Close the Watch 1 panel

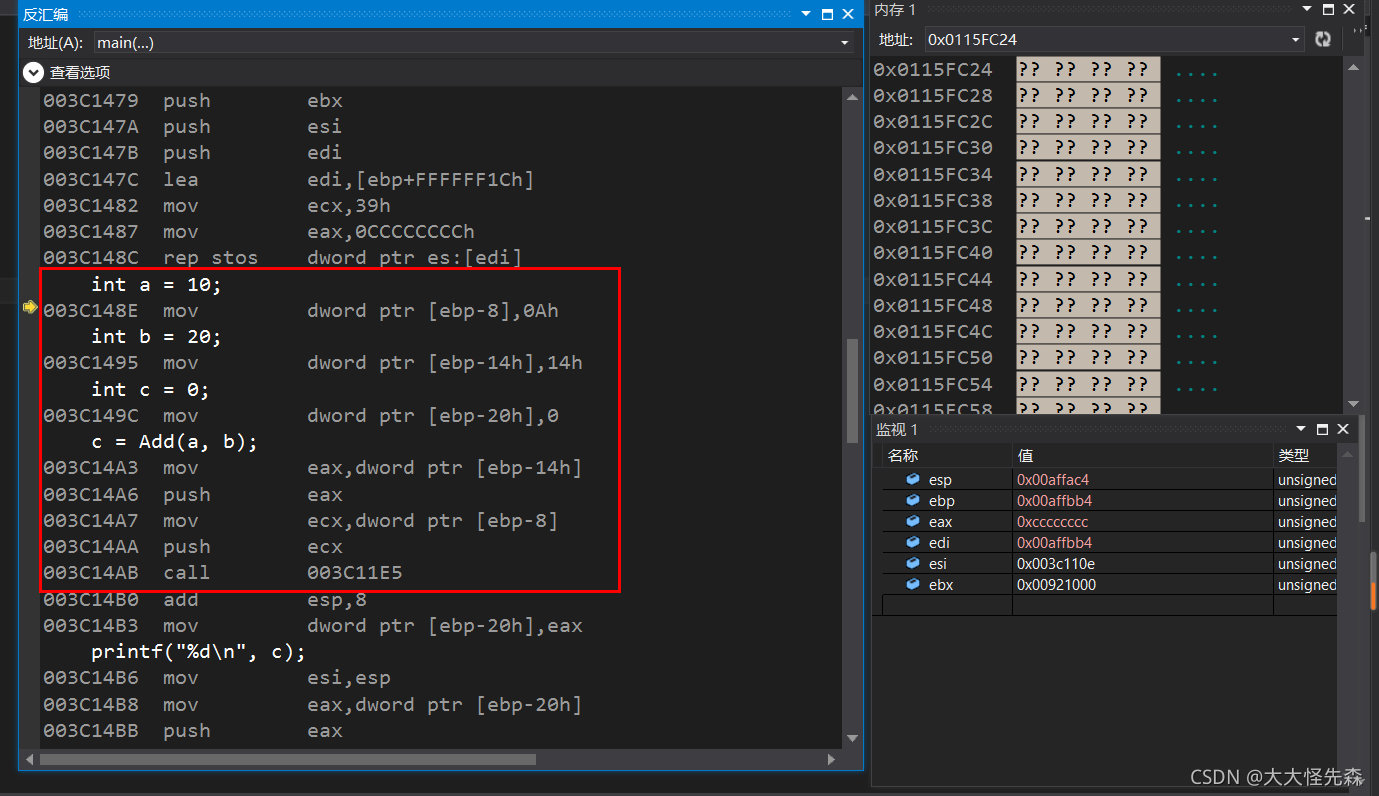tap(1343, 429)
